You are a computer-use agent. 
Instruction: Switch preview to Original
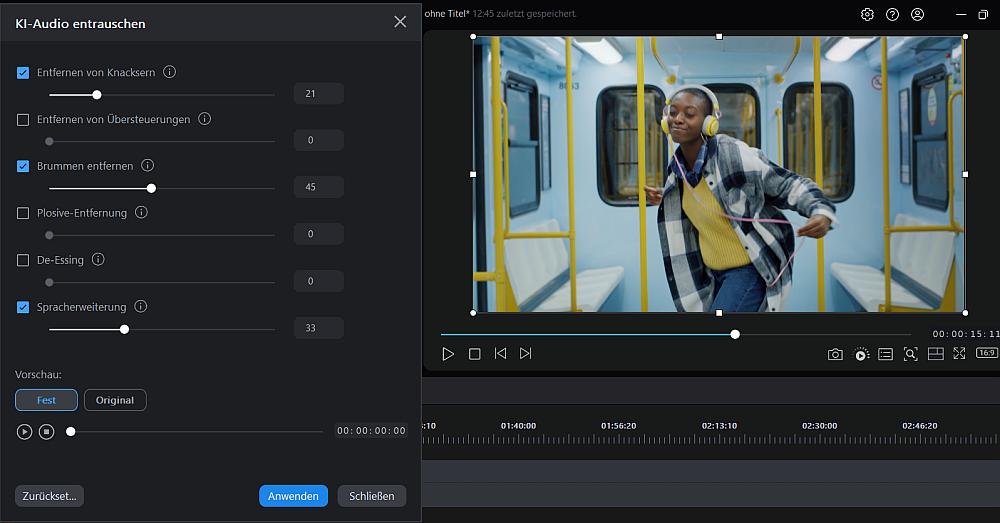pyautogui.click(x=115, y=400)
